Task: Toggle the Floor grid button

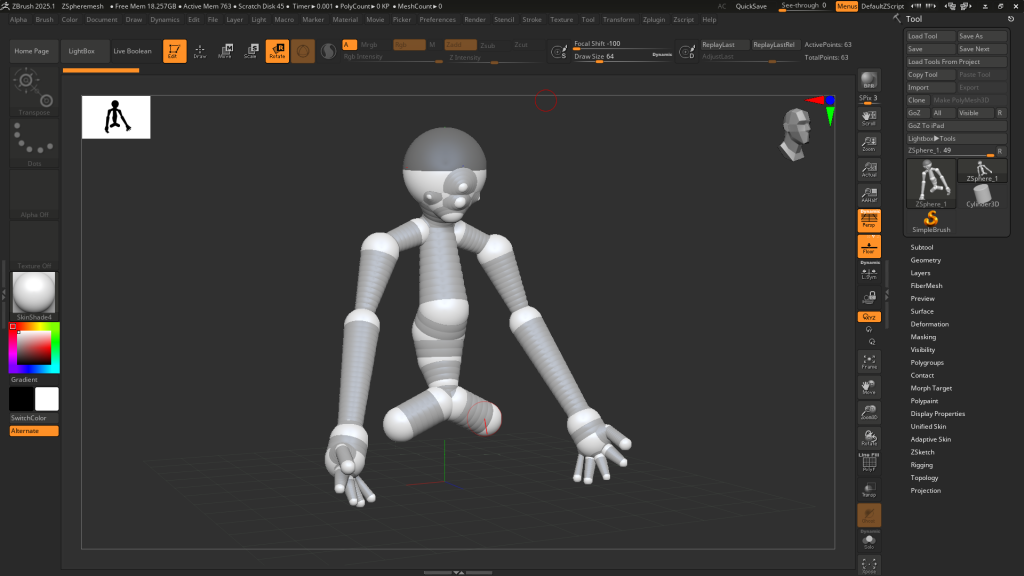Action: pyautogui.click(x=869, y=246)
